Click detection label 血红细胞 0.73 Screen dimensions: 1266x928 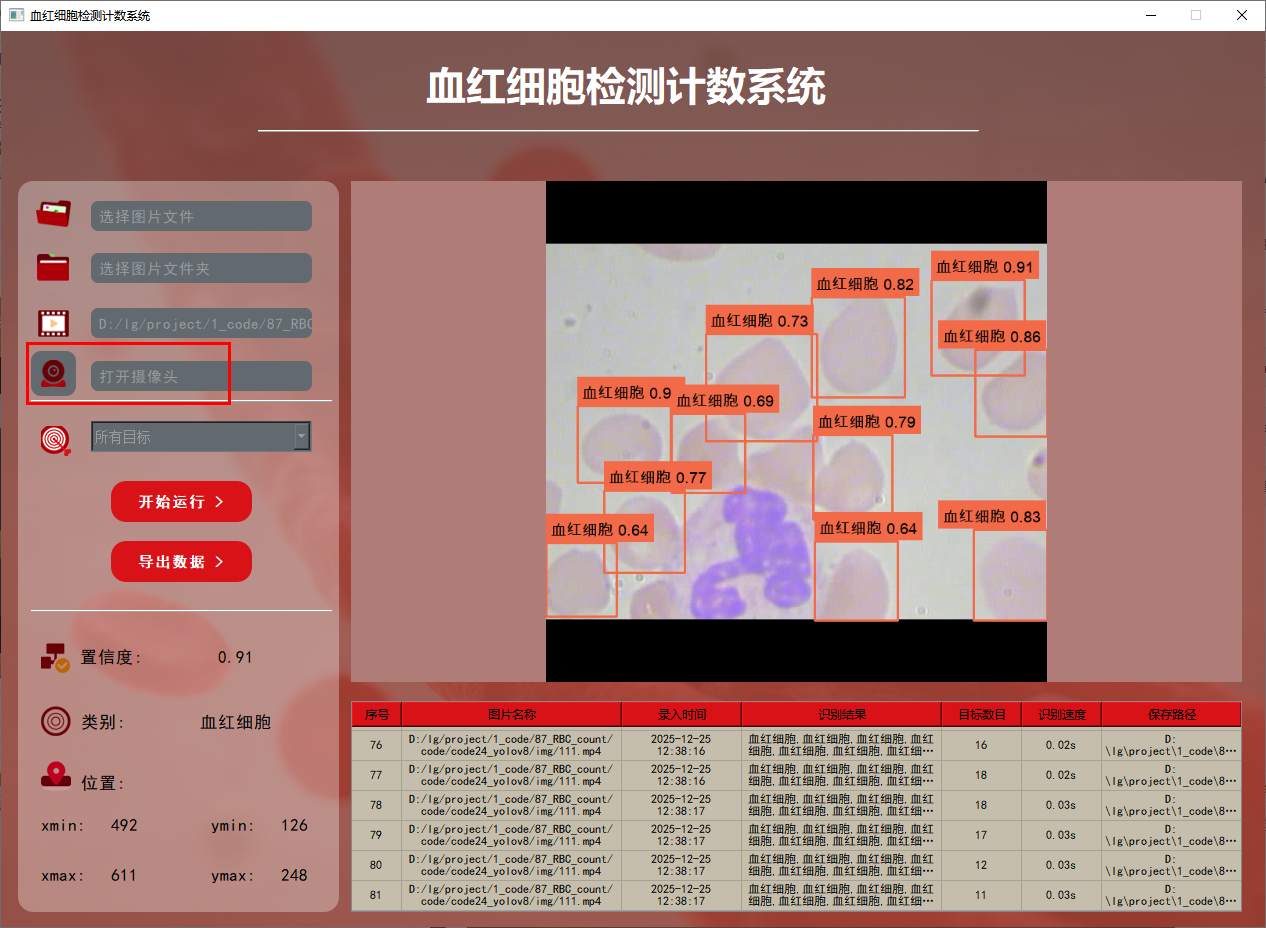click(x=760, y=320)
